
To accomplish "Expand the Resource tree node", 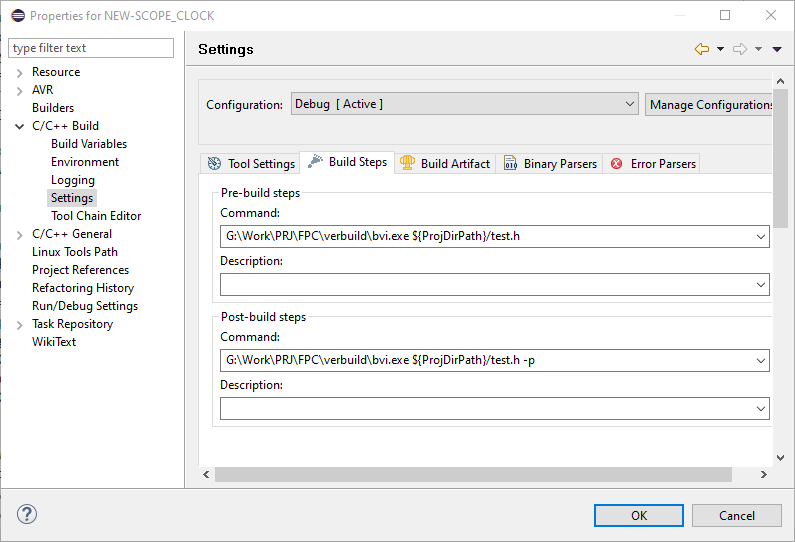I will pos(20,72).
